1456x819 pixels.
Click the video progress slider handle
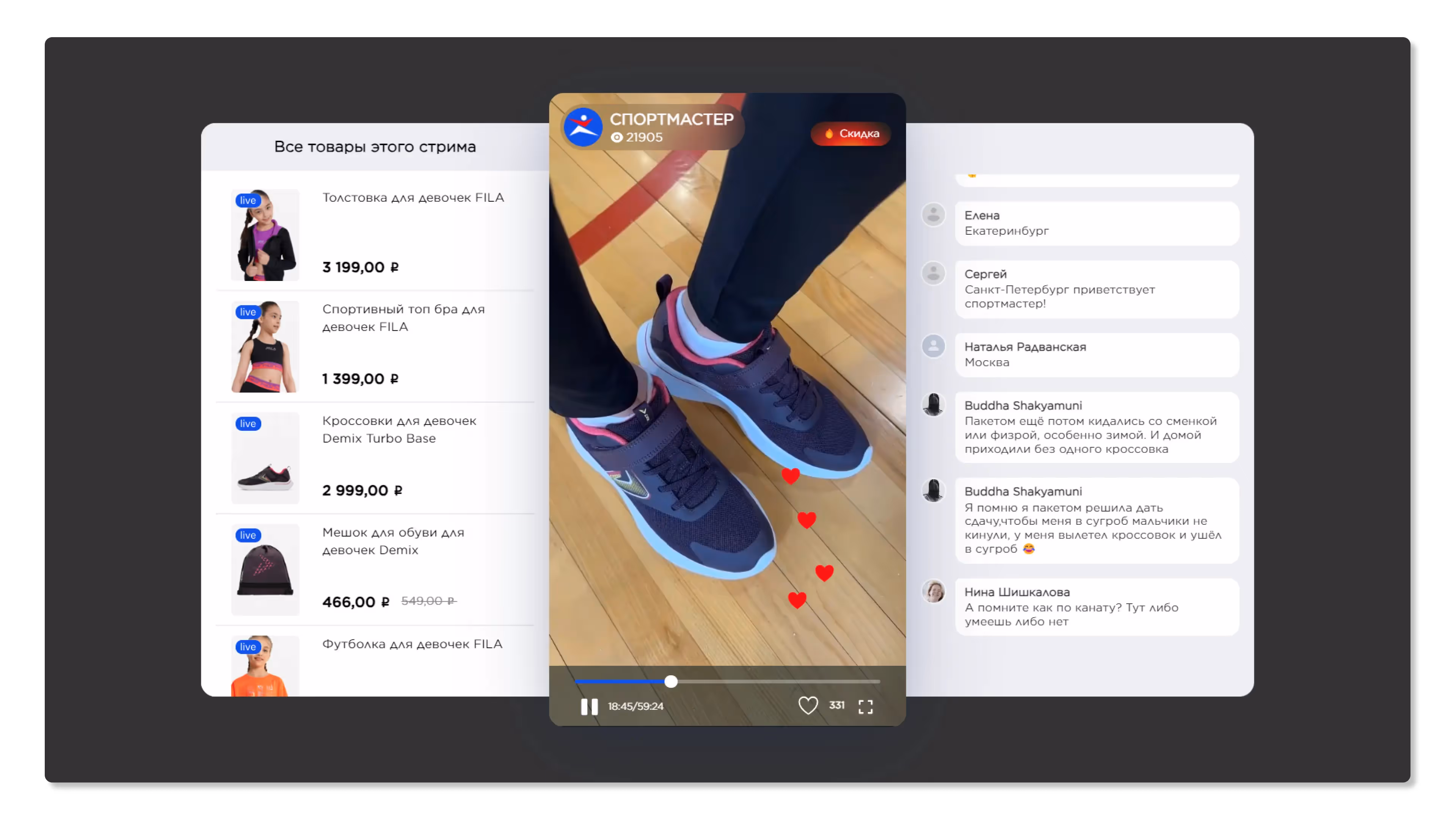click(x=671, y=682)
